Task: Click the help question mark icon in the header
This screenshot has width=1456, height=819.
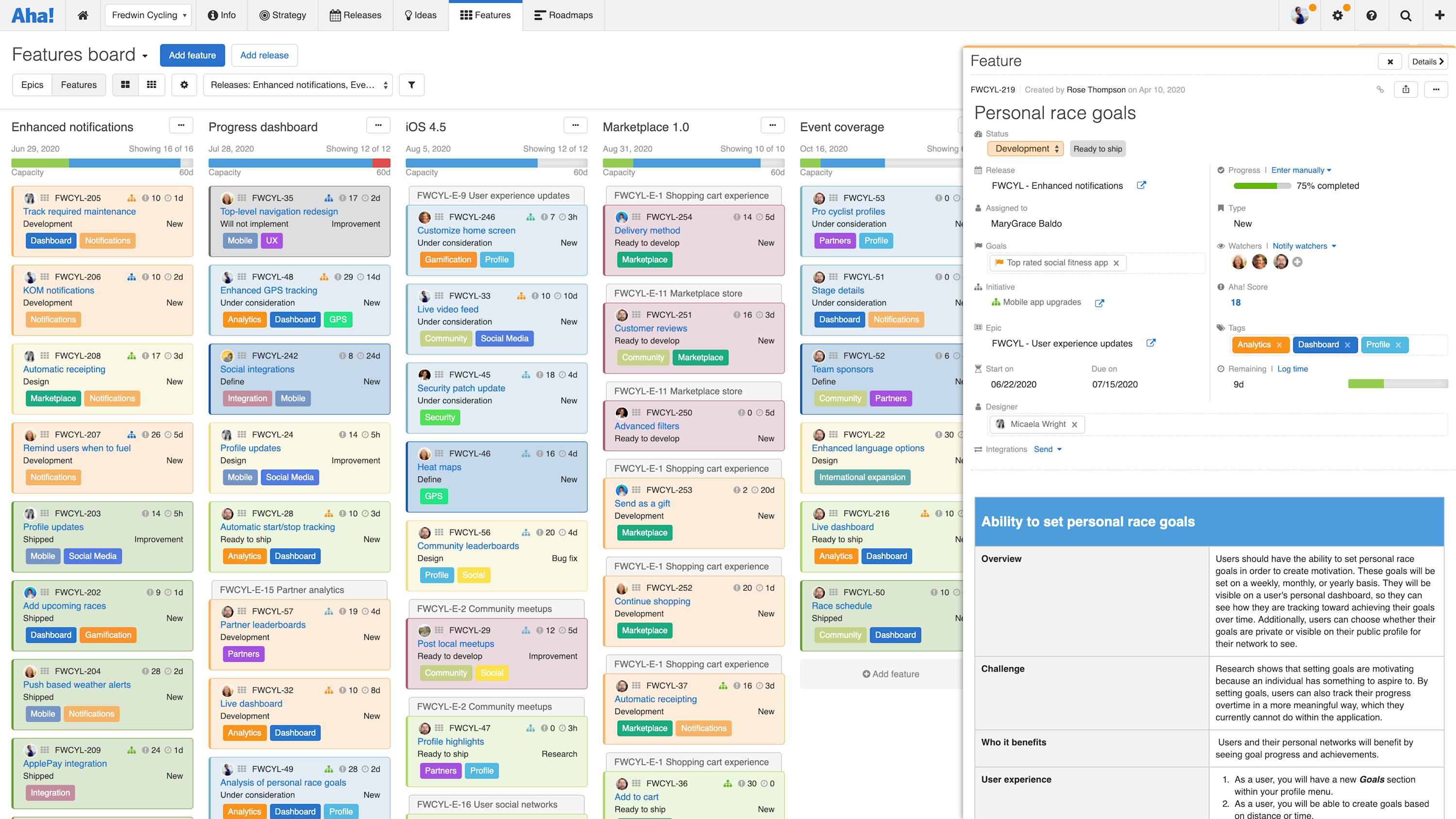Action: pos(1372,15)
